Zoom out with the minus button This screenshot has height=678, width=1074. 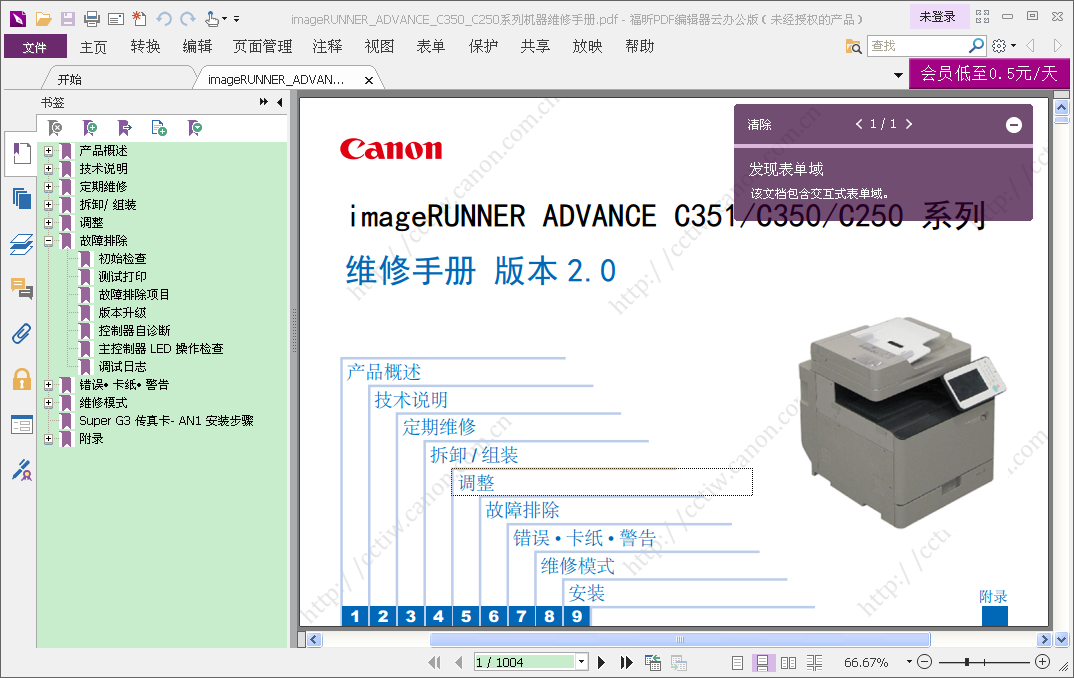[x=924, y=662]
